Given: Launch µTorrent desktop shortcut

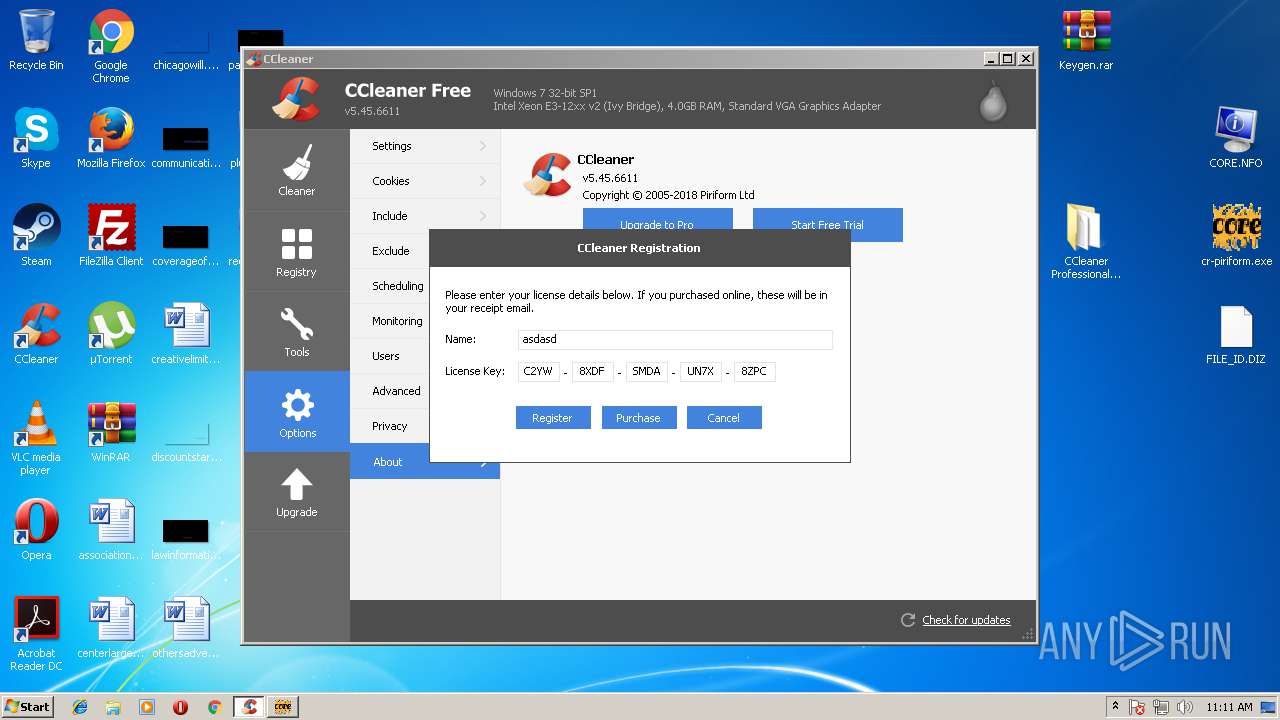Looking at the screenshot, I should tap(111, 334).
